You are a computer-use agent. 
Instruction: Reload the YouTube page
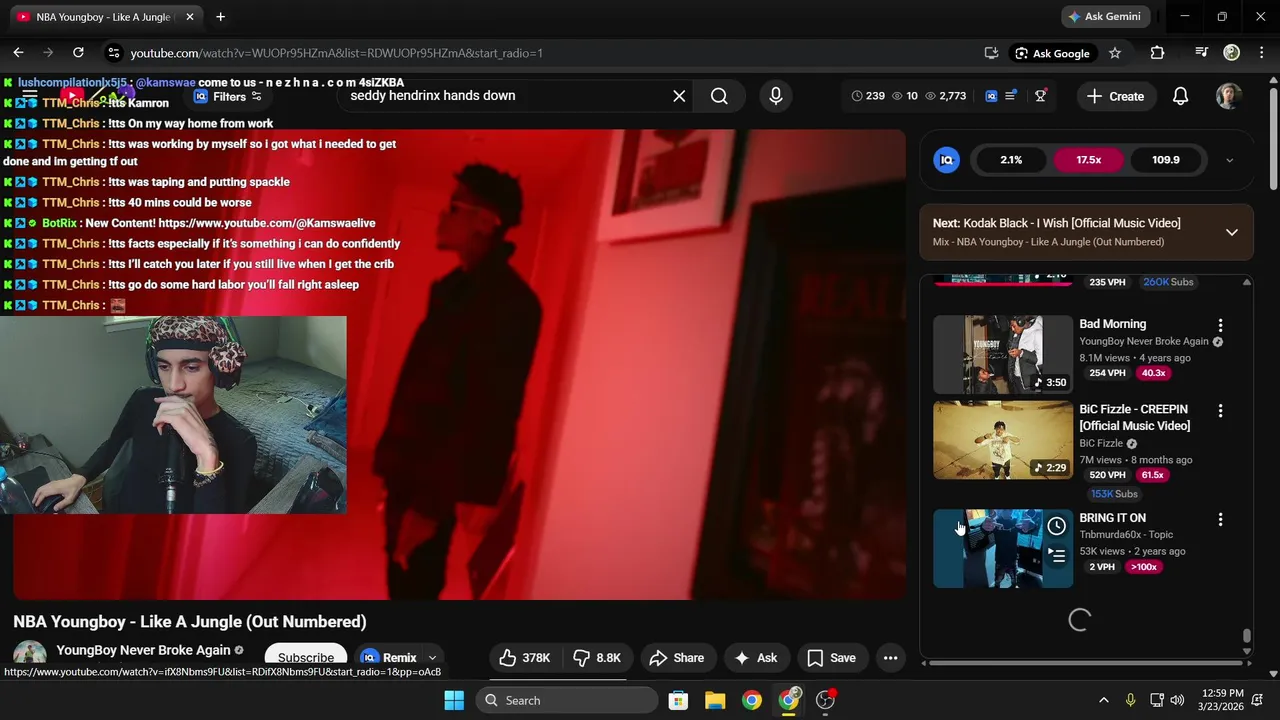tap(78, 53)
